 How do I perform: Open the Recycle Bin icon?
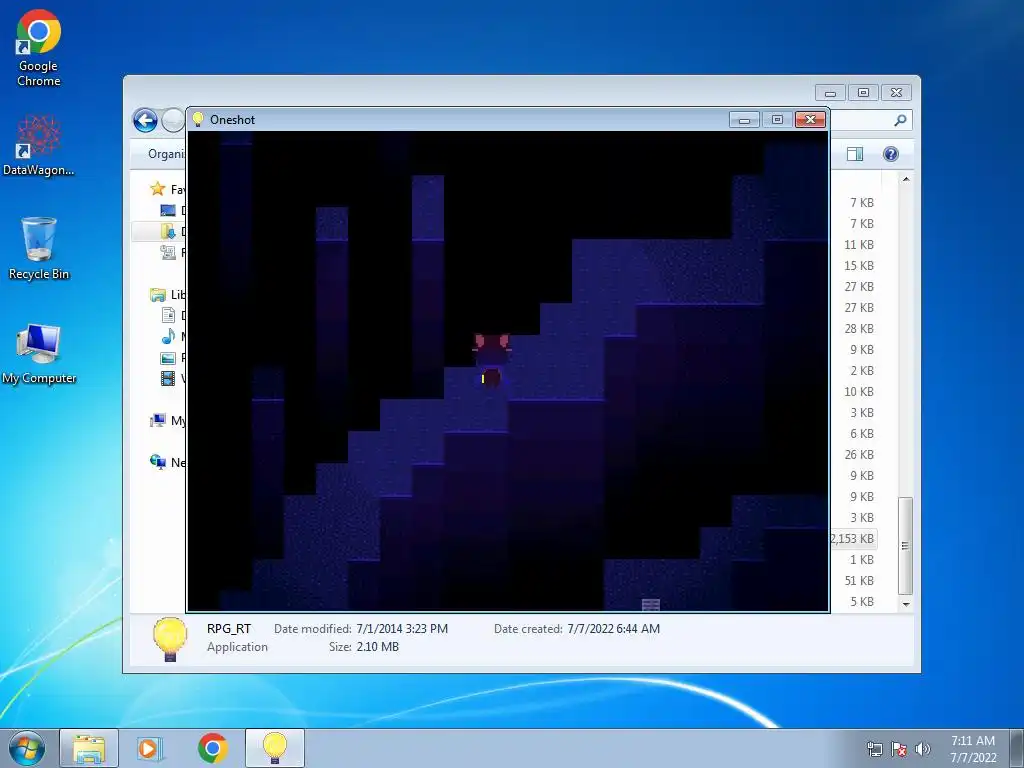tap(39, 248)
